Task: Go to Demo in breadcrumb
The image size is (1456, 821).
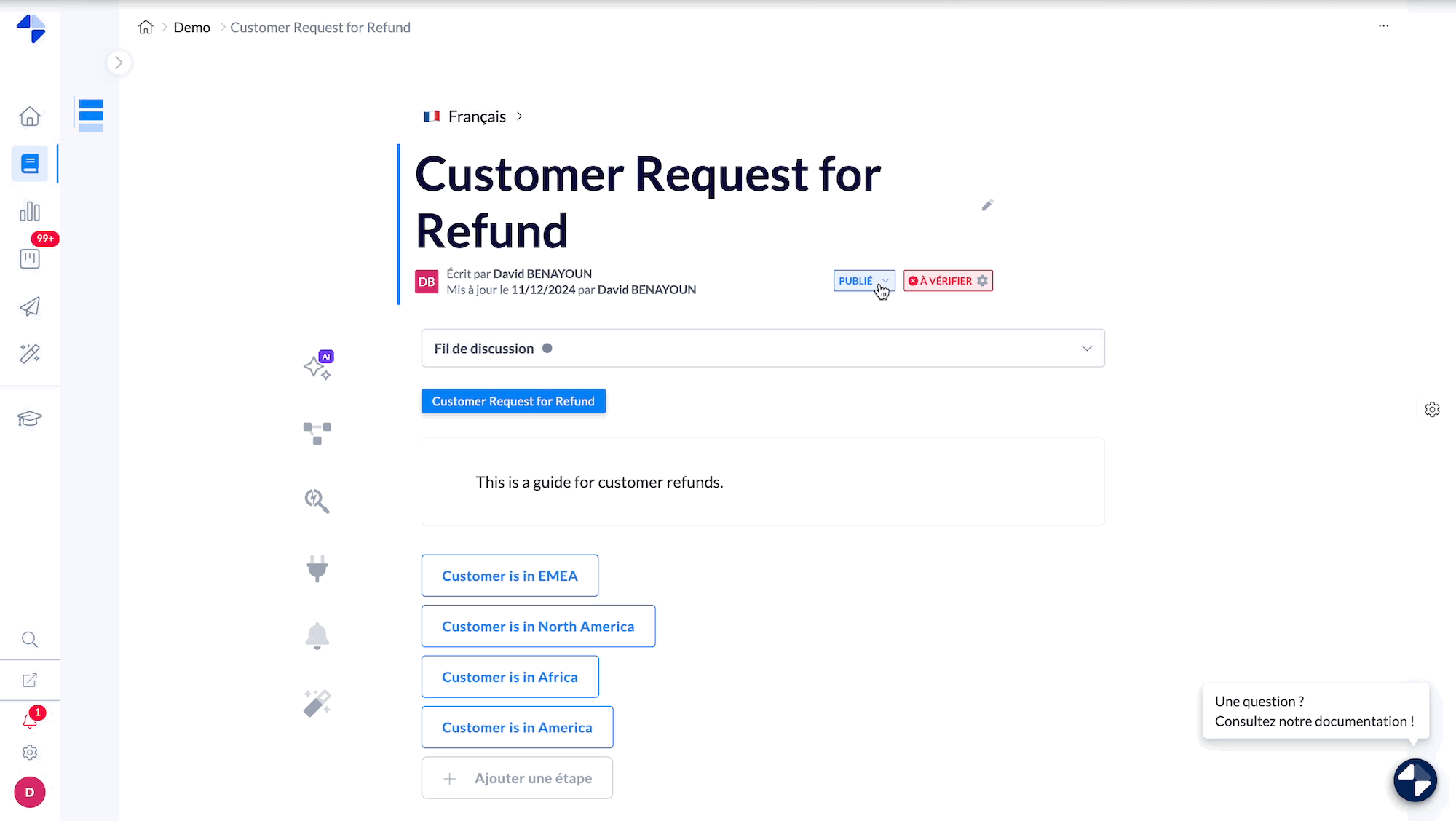Action: (x=191, y=28)
